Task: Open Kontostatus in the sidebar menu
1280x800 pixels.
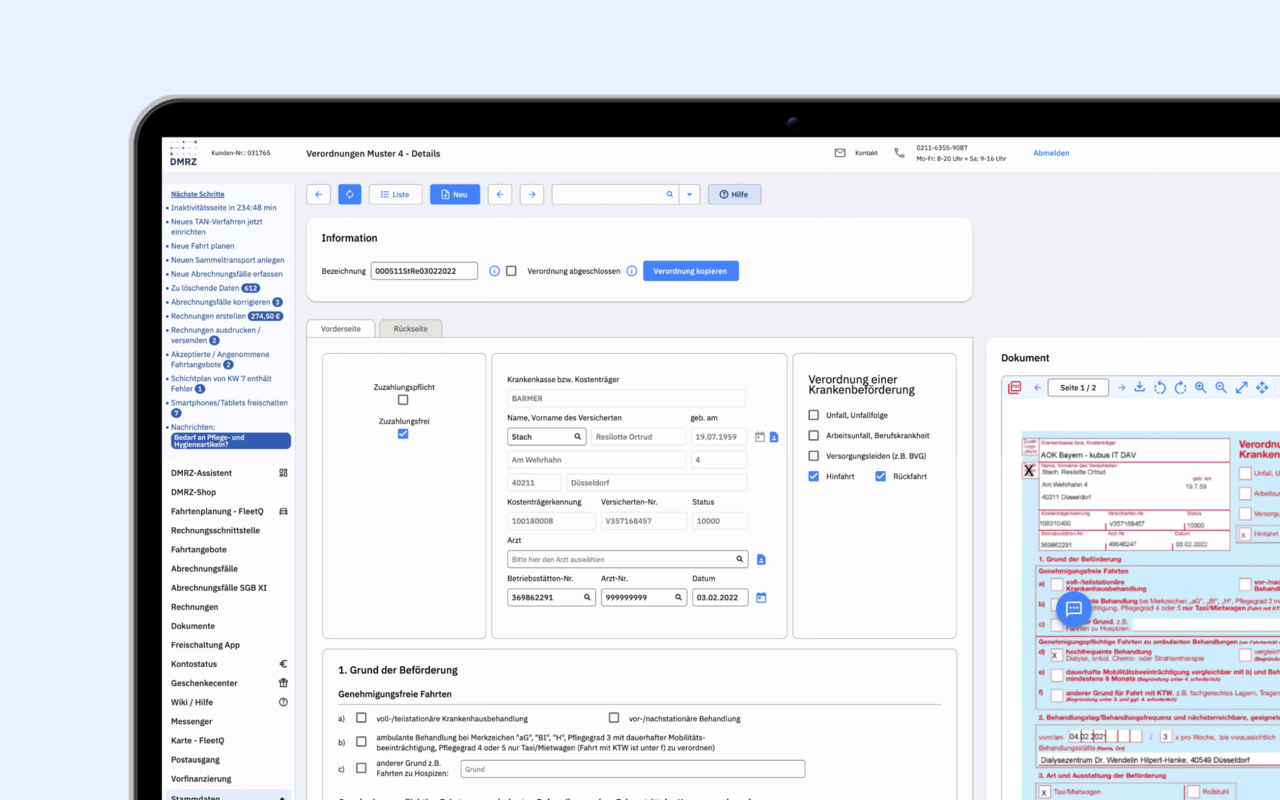Action: pyautogui.click(x=194, y=664)
